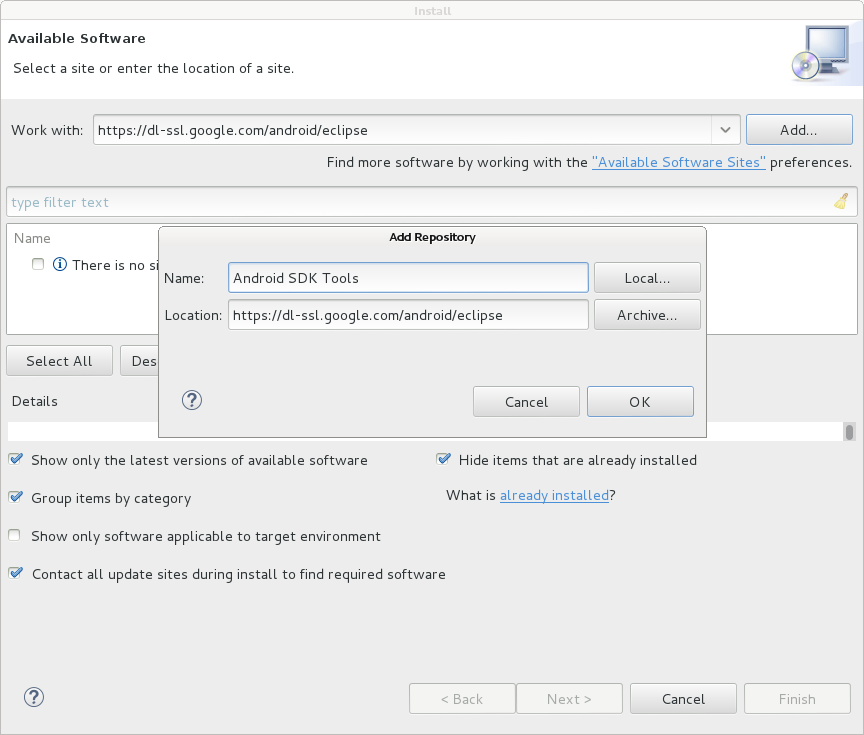Focus the repository Name field
864x735 pixels.
408,278
